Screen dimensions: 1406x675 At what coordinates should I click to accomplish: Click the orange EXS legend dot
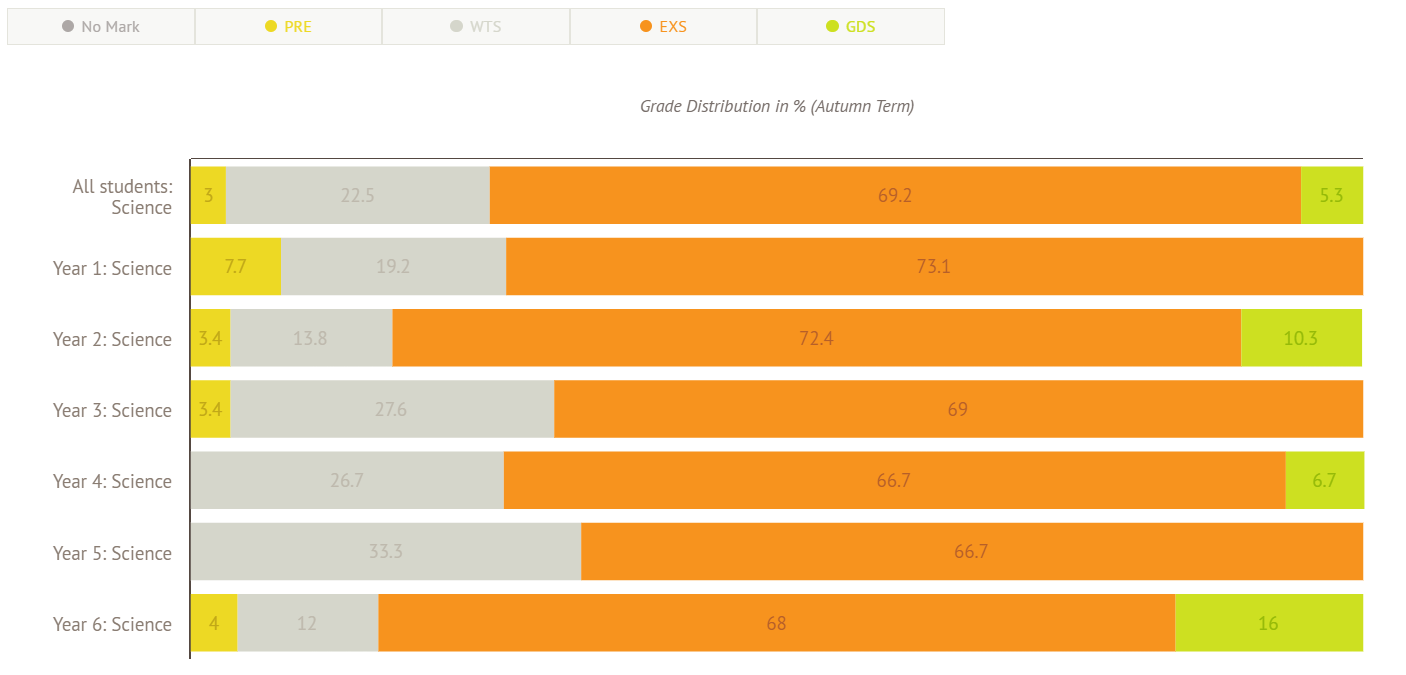[646, 27]
